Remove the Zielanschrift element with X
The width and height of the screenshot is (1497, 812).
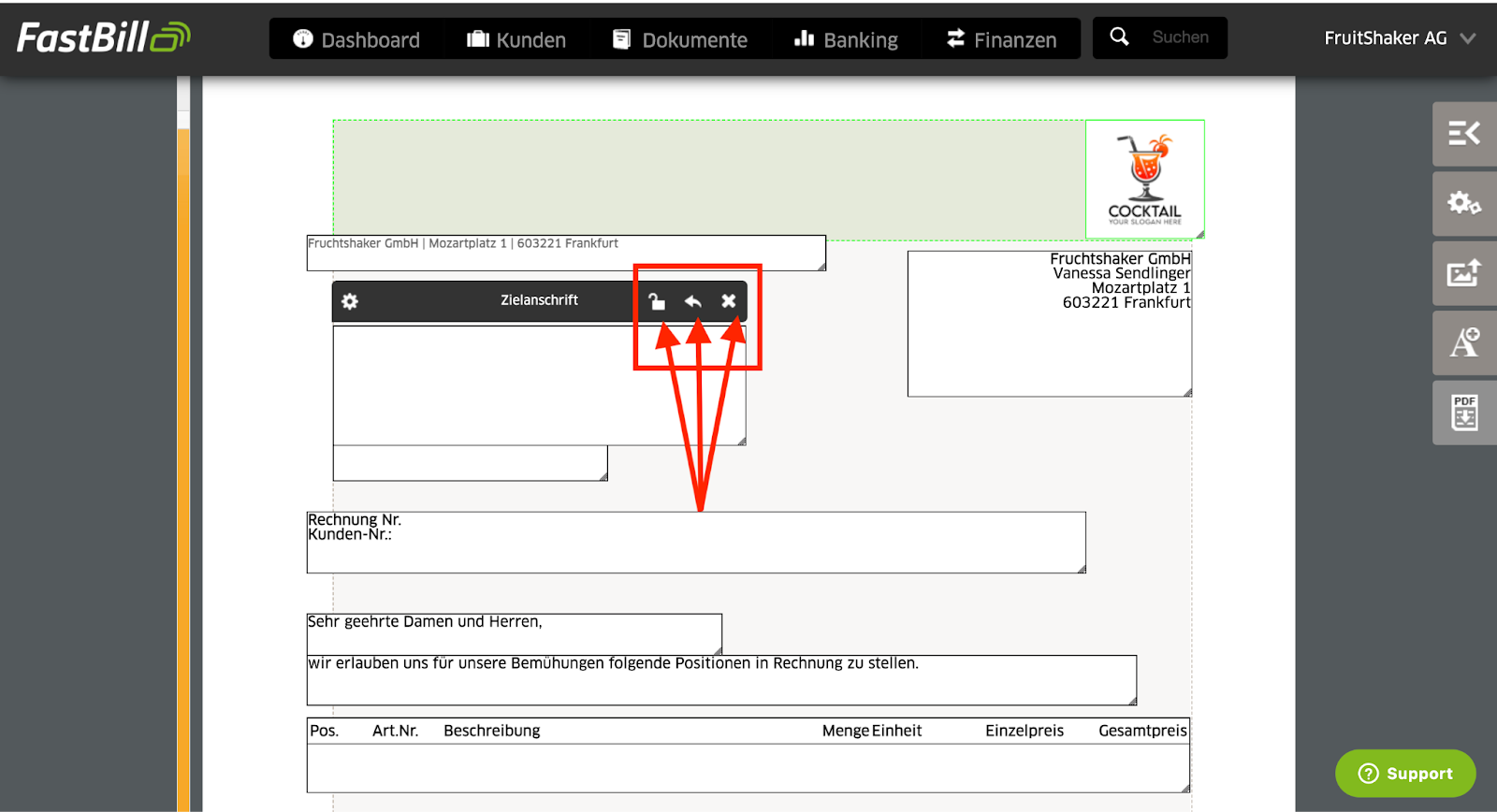click(729, 301)
